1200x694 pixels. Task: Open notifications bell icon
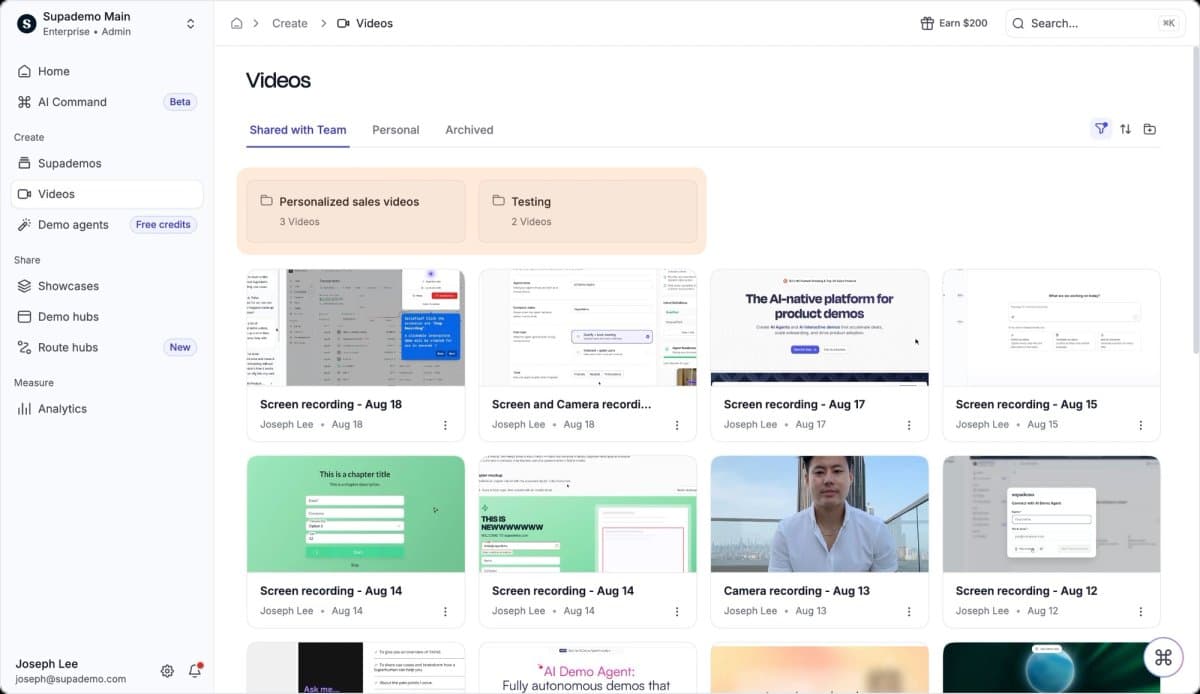[195, 671]
